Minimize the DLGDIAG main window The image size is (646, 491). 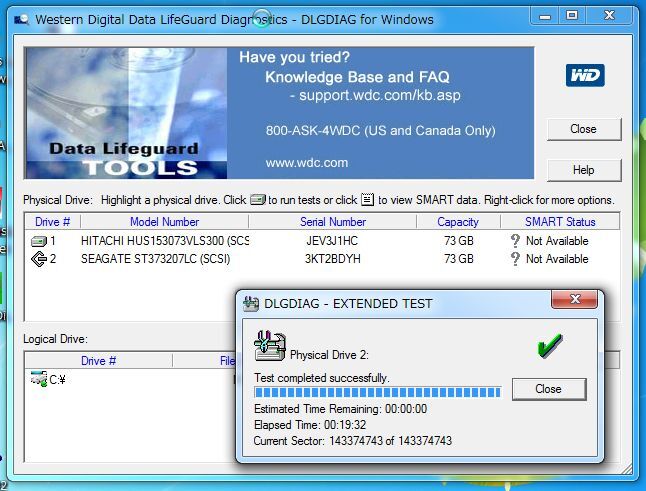tap(545, 16)
